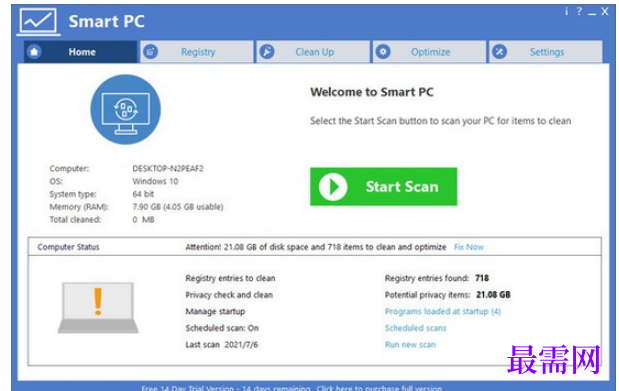The width and height of the screenshot is (619, 391).
Task: Click the Run new scan link
Action: tap(410, 345)
